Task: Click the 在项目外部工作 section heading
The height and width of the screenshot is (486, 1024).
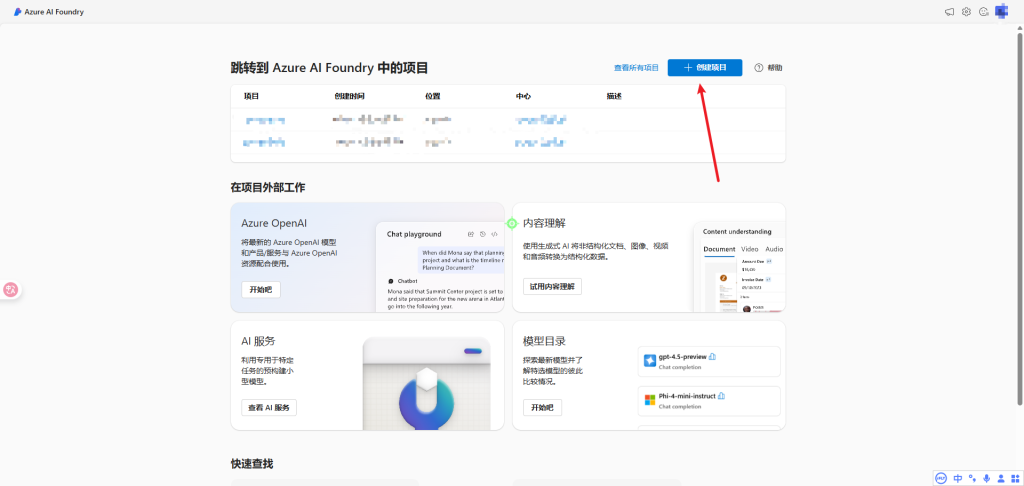Action: click(268, 187)
